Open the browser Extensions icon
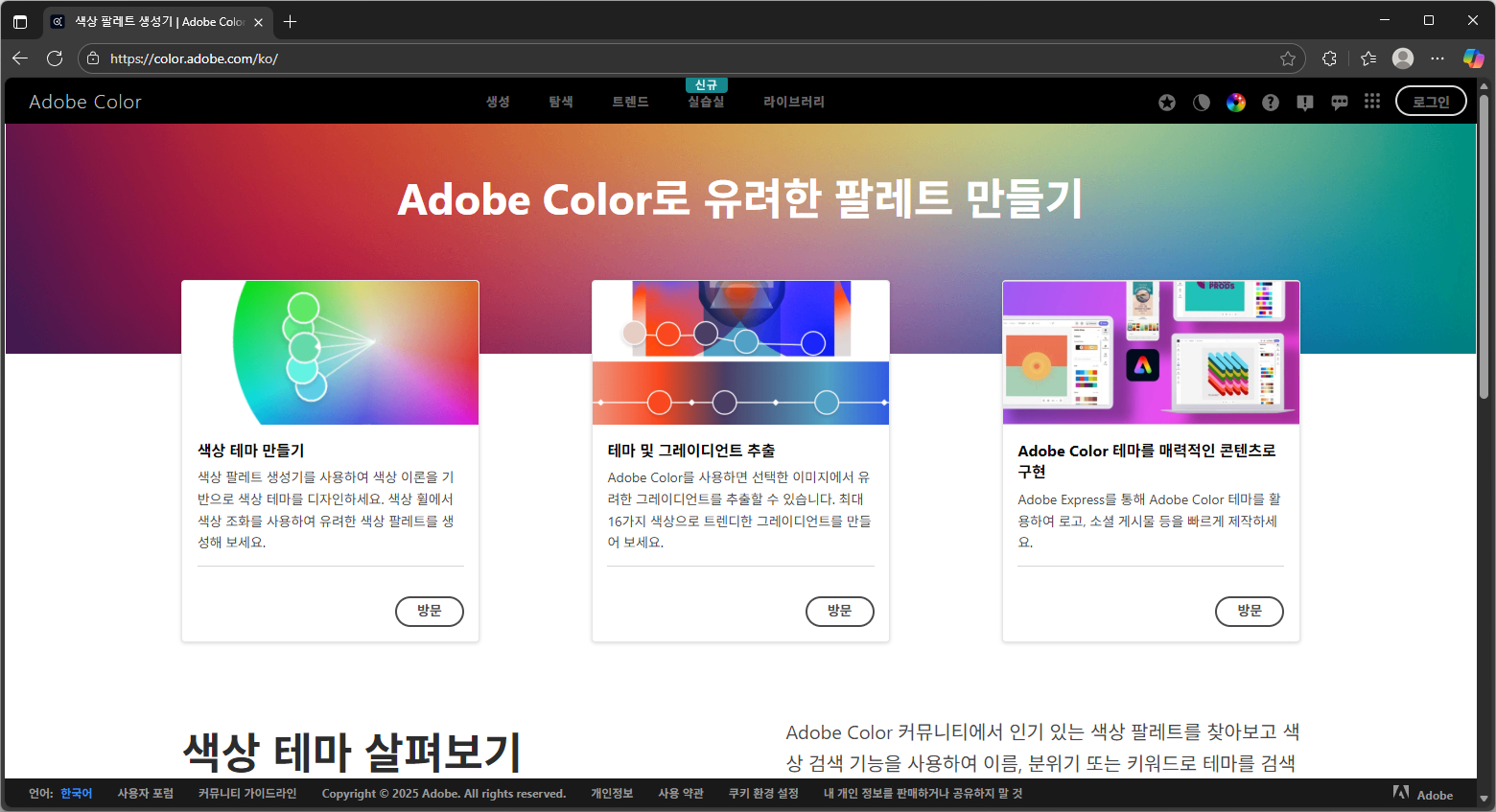1496x812 pixels. click(1329, 58)
